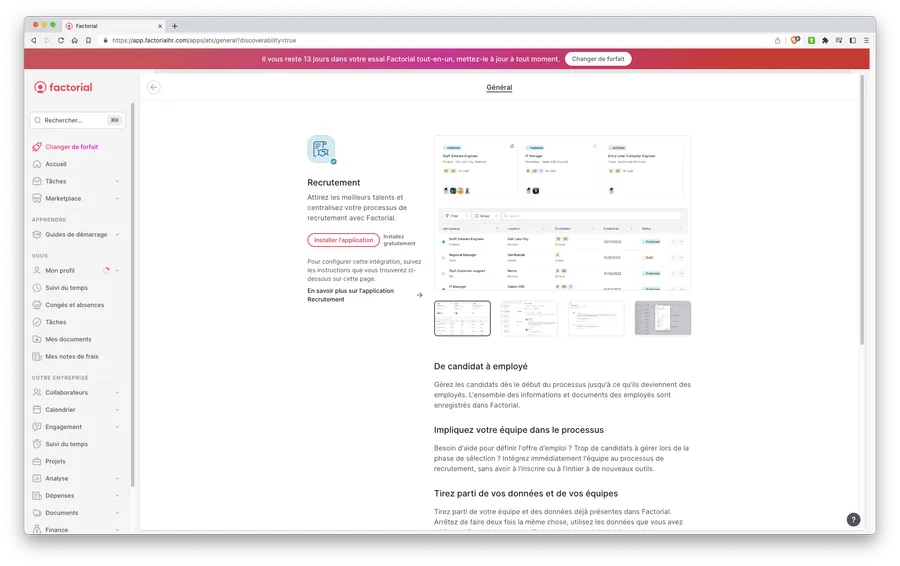Click the Factorial browser tab
The width and height of the screenshot is (900, 566).
tap(114, 26)
